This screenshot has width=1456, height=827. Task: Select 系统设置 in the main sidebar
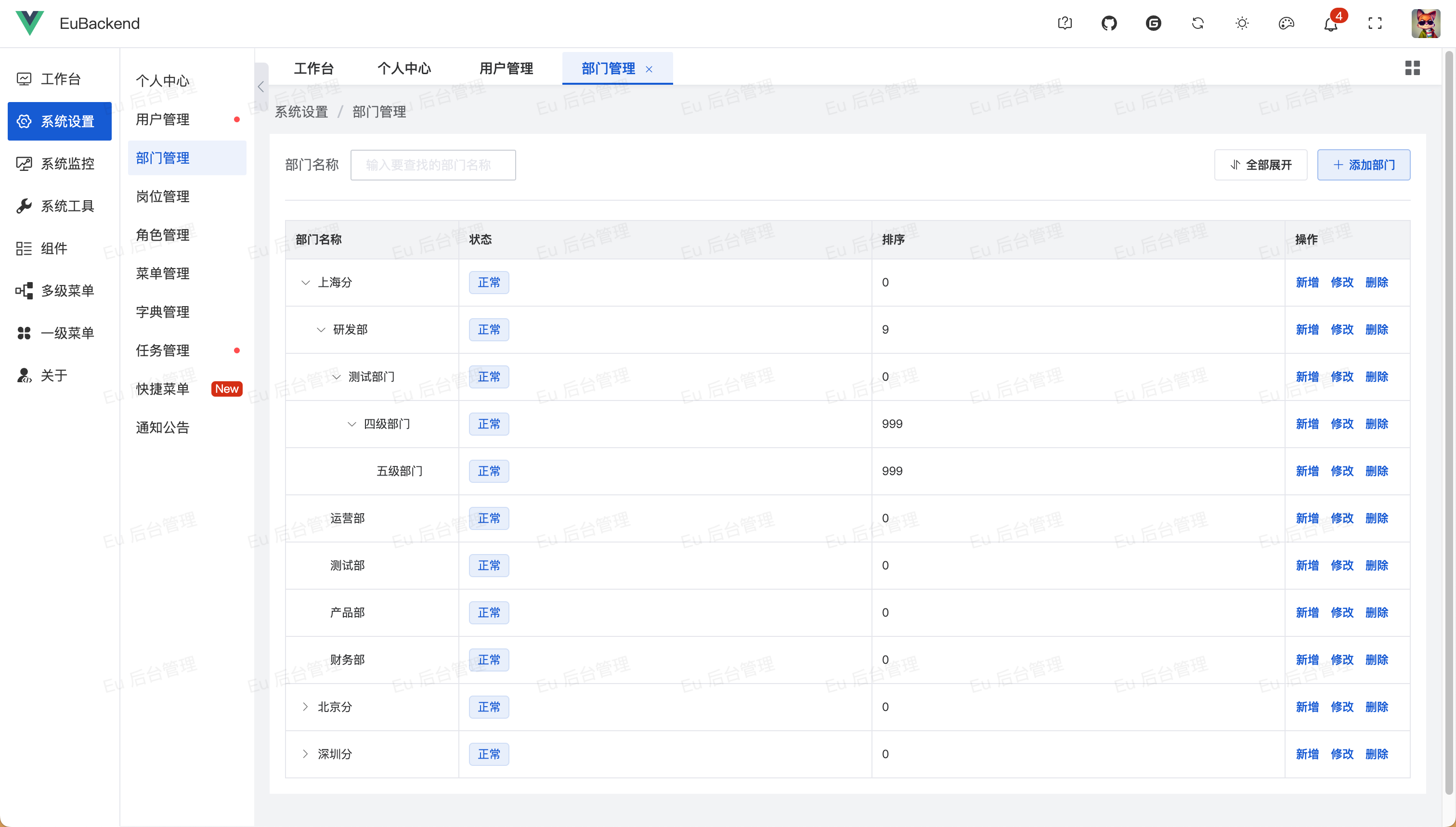[60, 121]
